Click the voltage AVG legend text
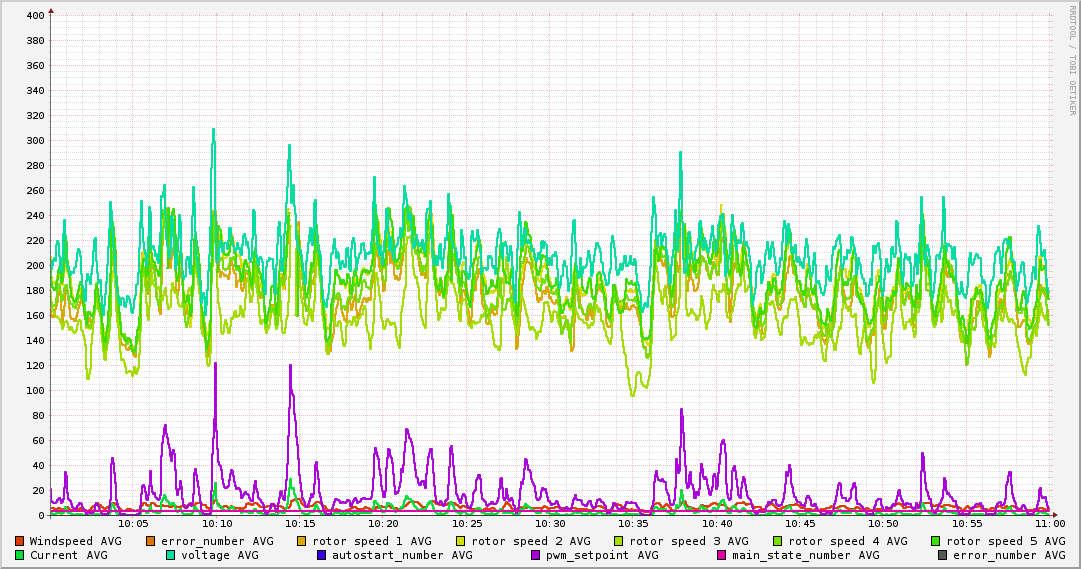 219,555
